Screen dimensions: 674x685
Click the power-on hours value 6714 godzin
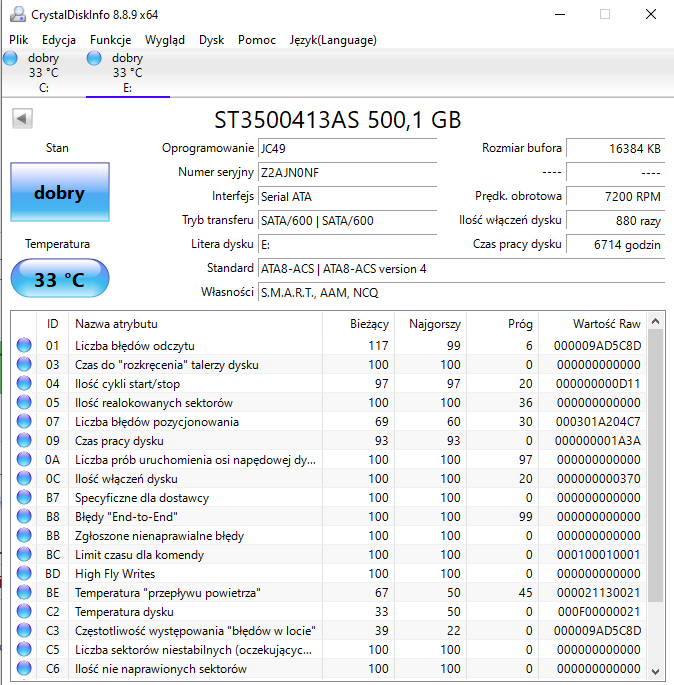point(615,245)
